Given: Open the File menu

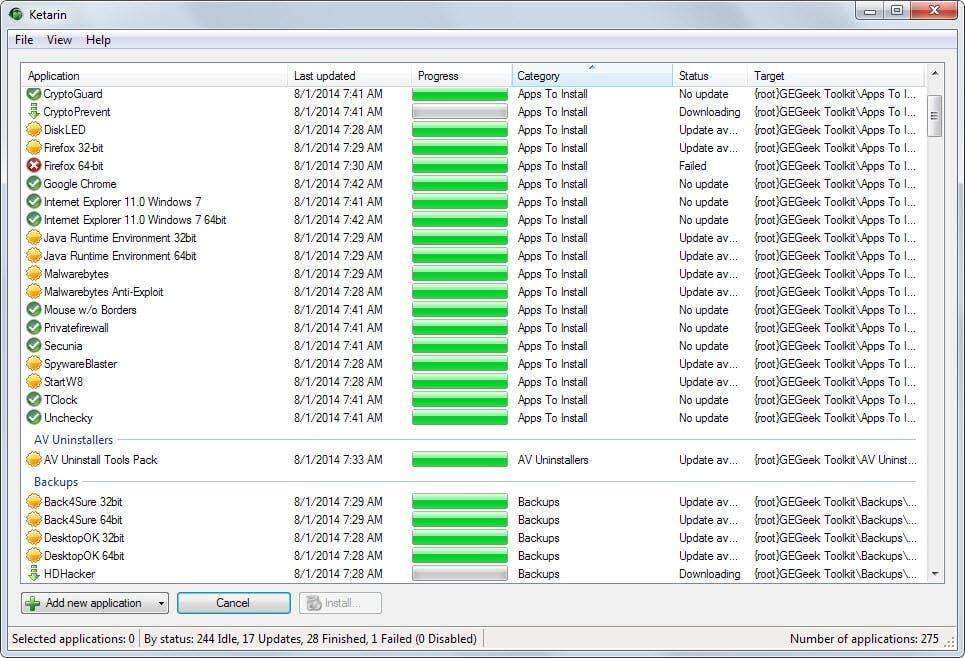Looking at the screenshot, I should [x=24, y=40].
